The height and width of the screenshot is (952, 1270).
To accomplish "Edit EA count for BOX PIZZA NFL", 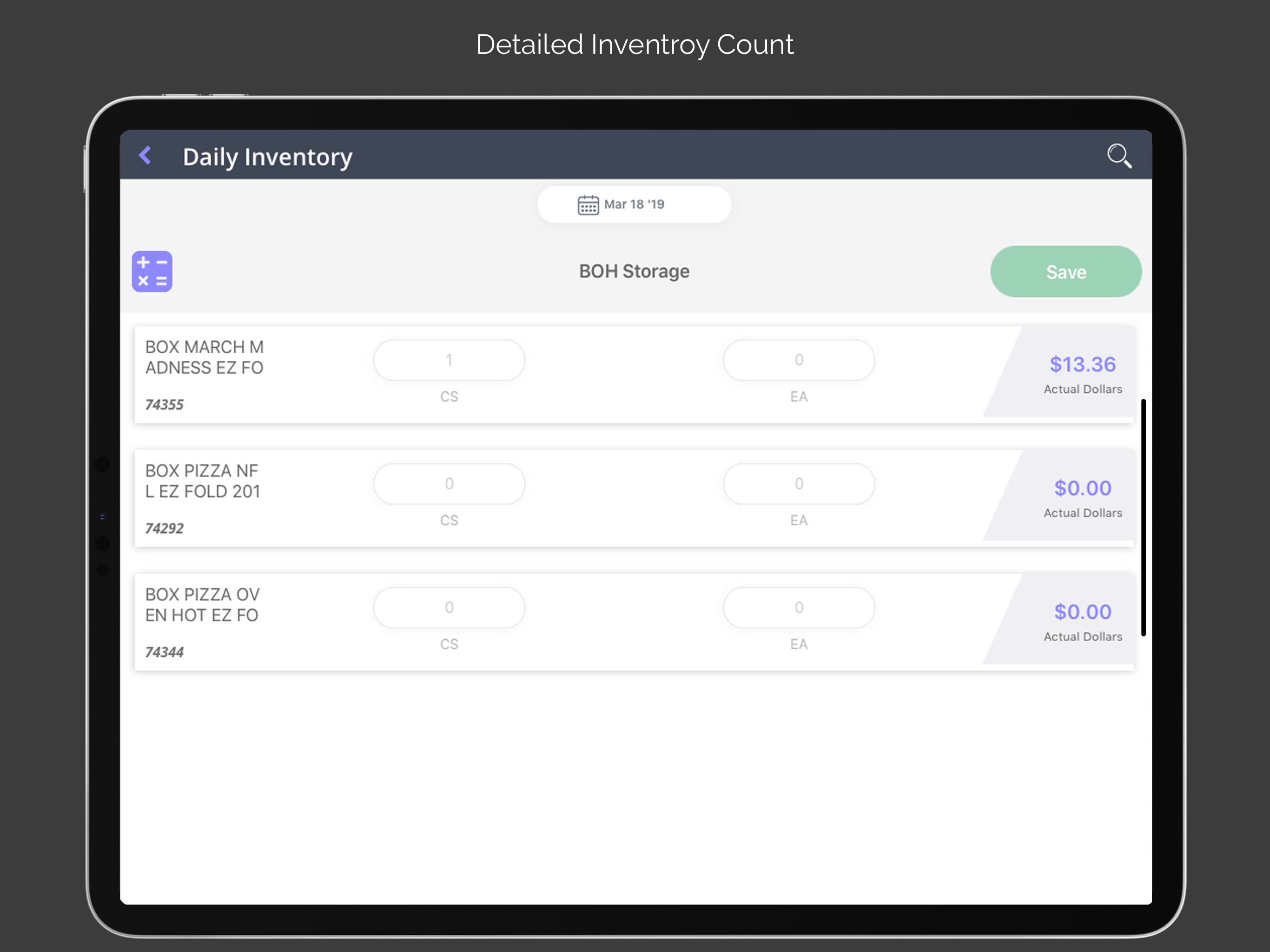I will tap(799, 484).
